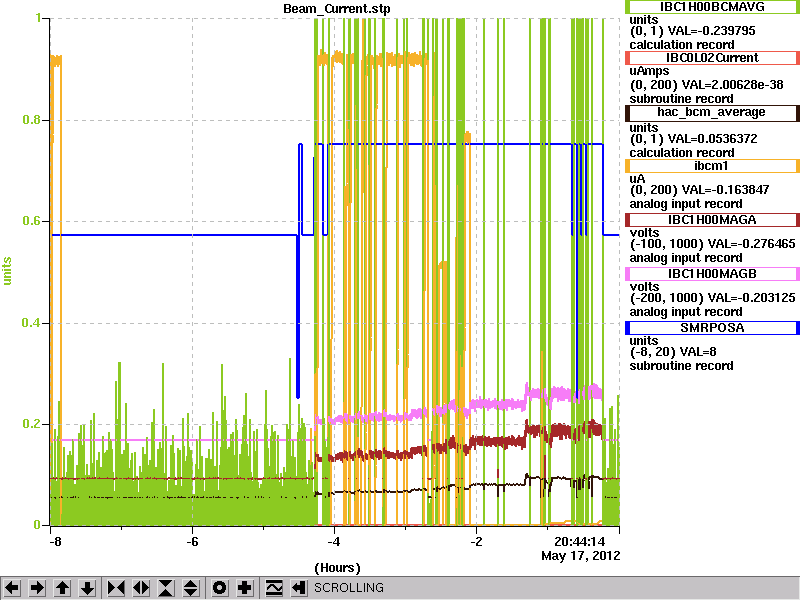Screen dimensions: 800x600
Task: Click 'volts' under IBC1H00MAGB
Action: (x=644, y=287)
